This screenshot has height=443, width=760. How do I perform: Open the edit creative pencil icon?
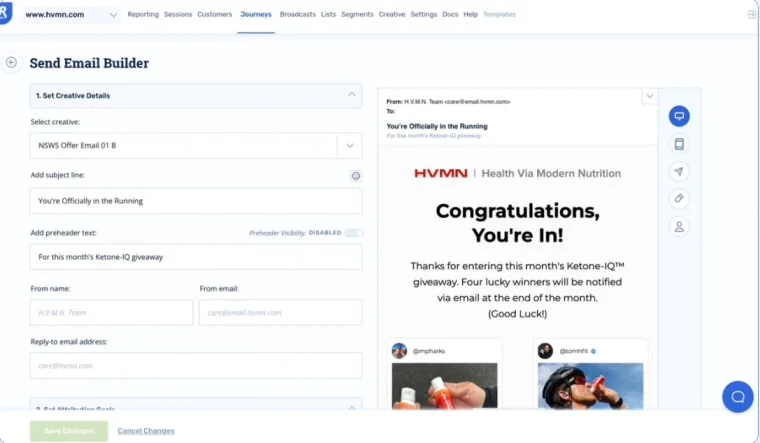pyautogui.click(x=679, y=199)
